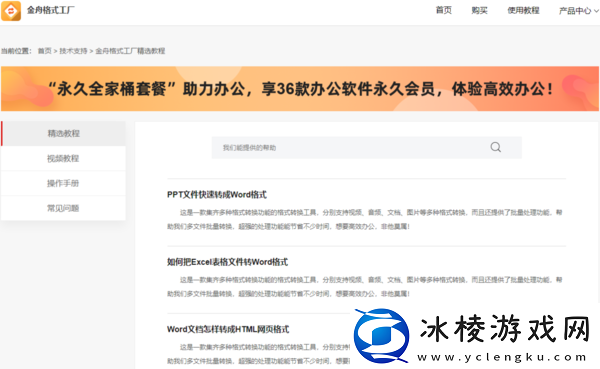Select the 操作手册 sidebar tab

63,183
